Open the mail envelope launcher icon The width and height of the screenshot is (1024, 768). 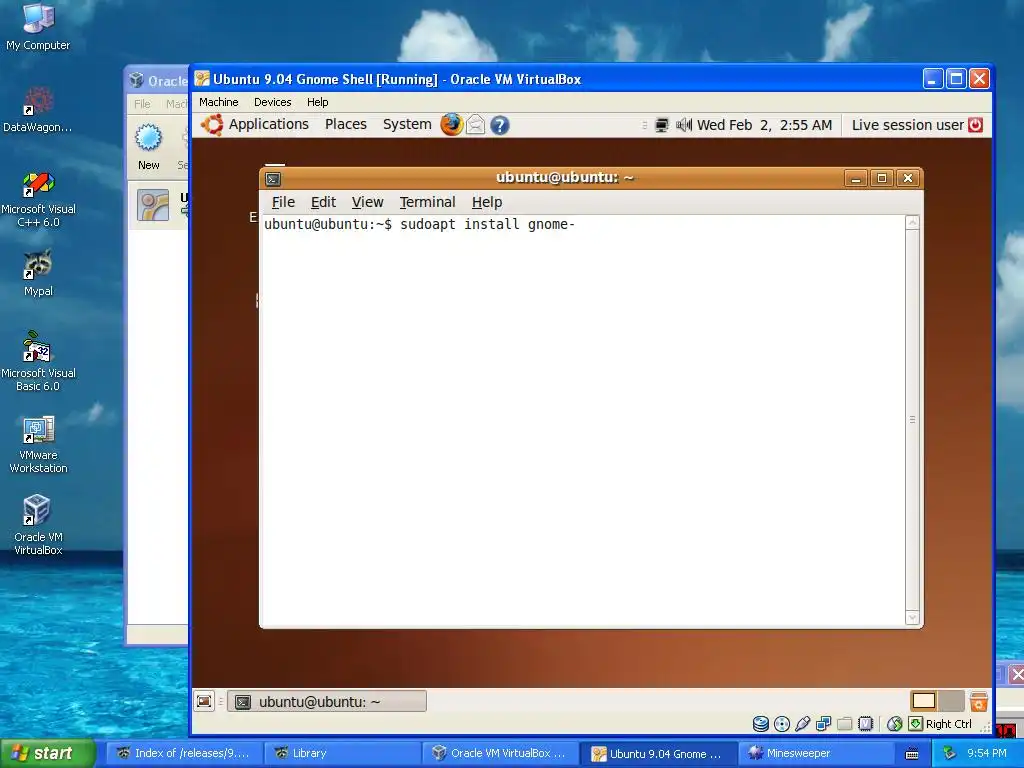click(x=475, y=125)
